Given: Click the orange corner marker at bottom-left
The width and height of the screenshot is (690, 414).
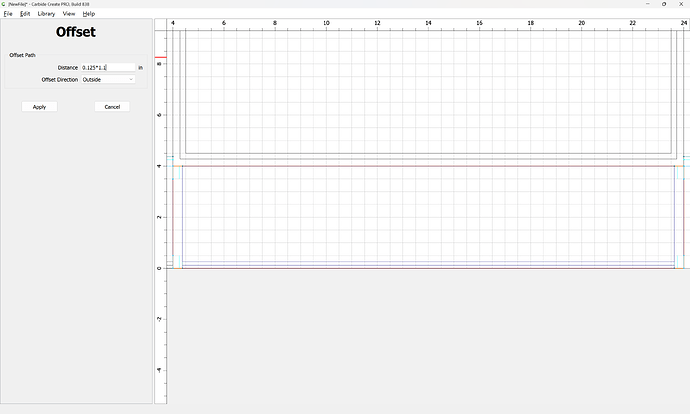Looking at the screenshot, I should (177, 267).
